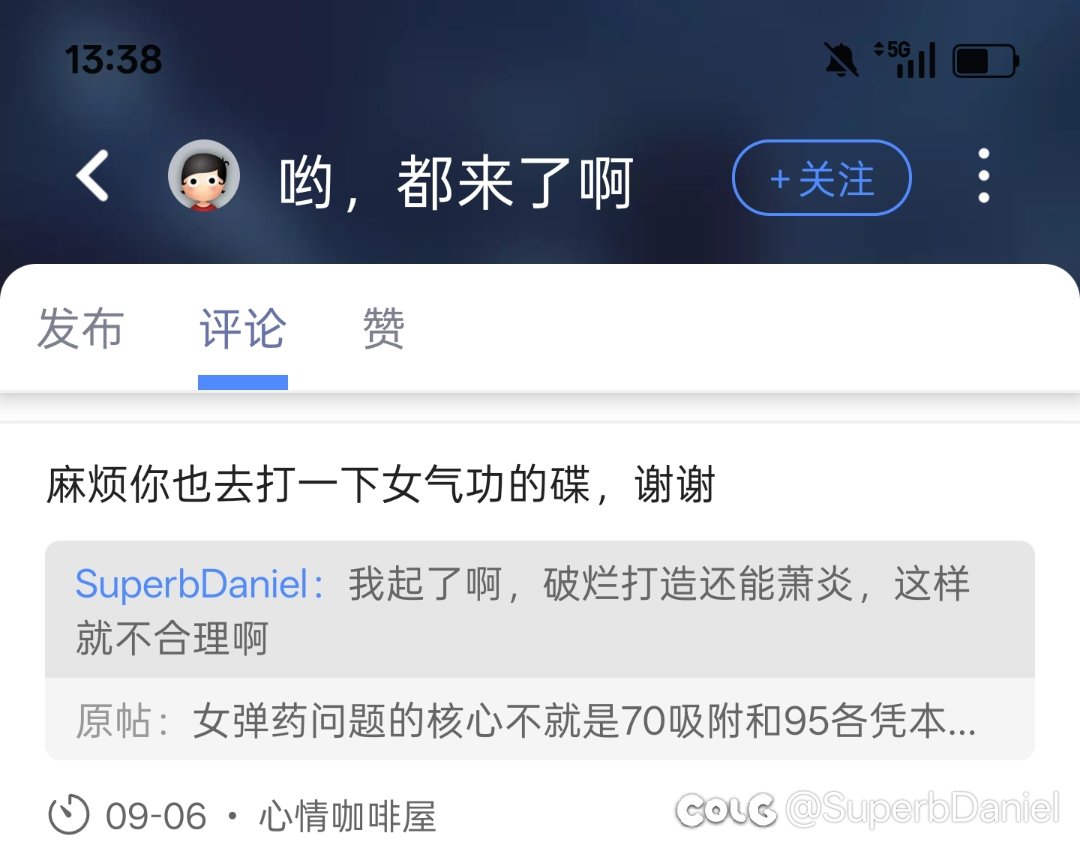1080x851 pixels.
Task: Open the quoted reply from SuperbDaniel
Action: 540,610
